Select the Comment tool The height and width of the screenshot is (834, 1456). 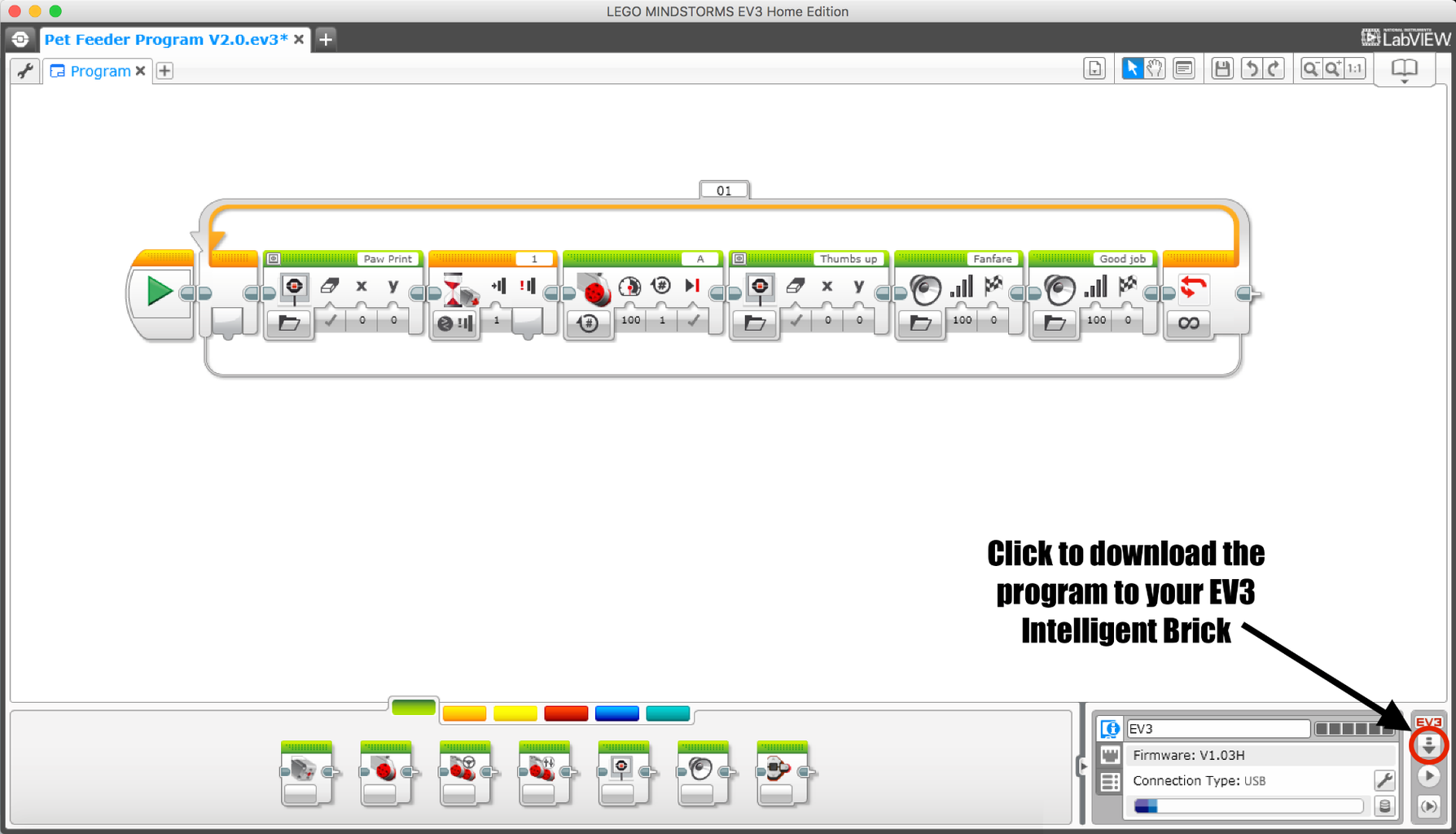(x=1184, y=68)
